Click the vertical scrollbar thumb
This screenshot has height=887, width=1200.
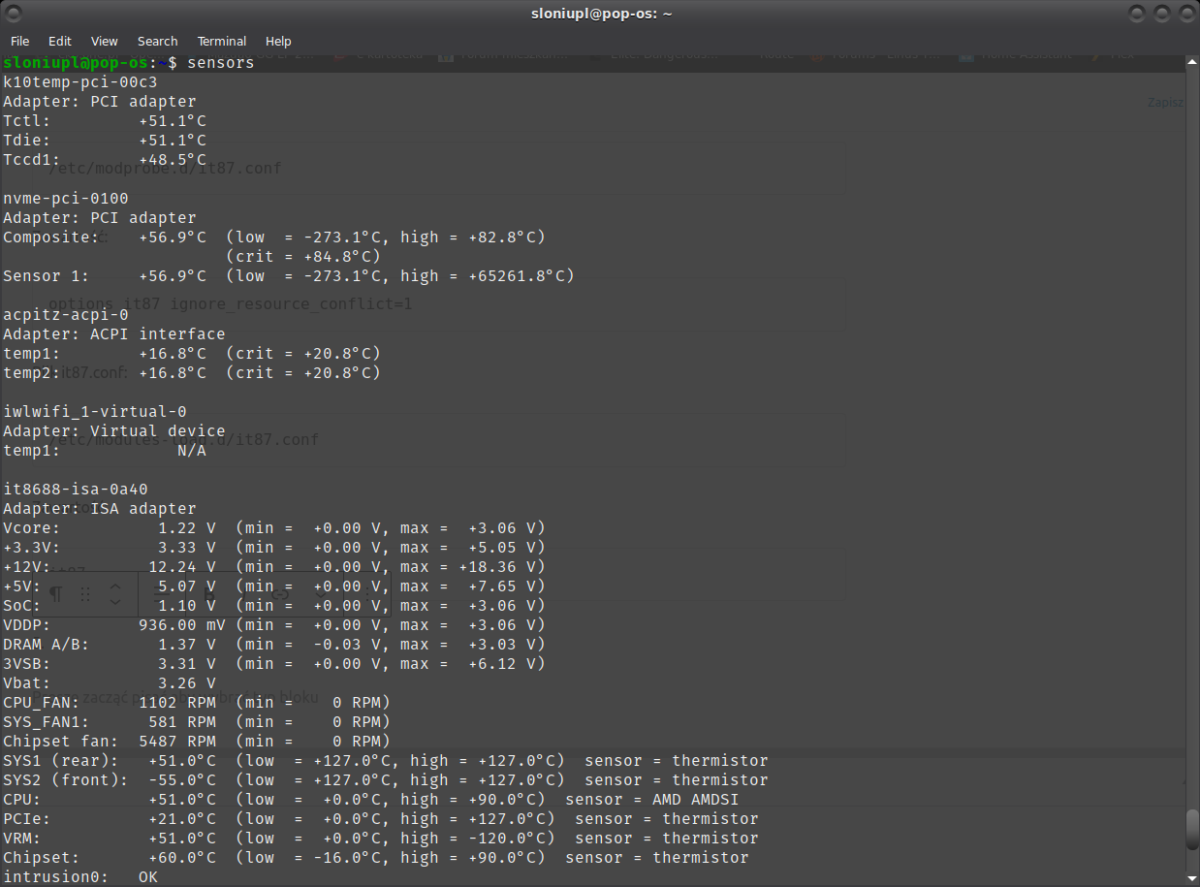tap(1191, 828)
